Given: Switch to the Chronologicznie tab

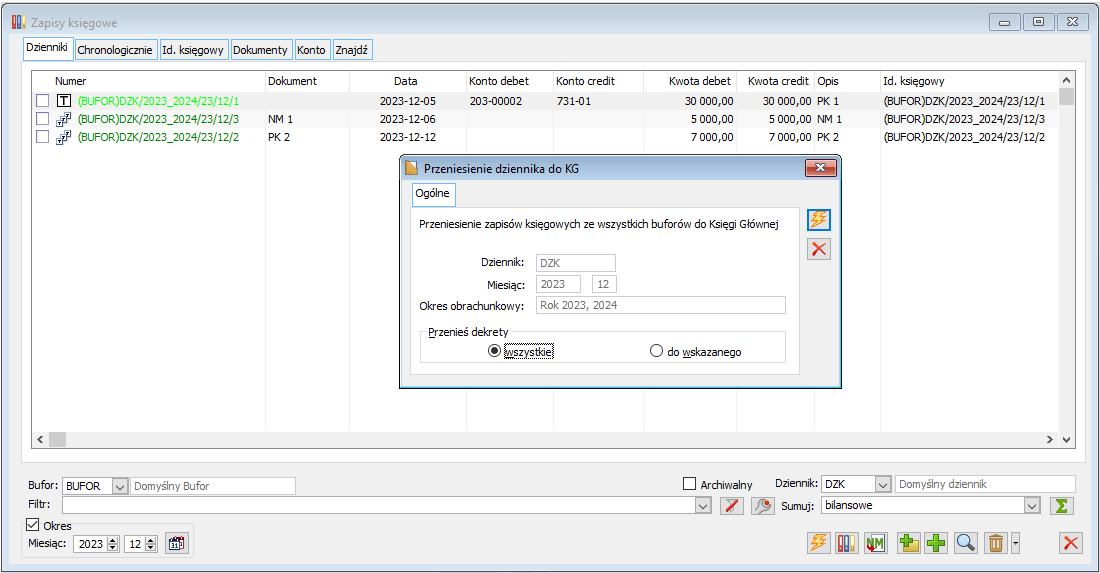Looking at the screenshot, I should tap(115, 50).
